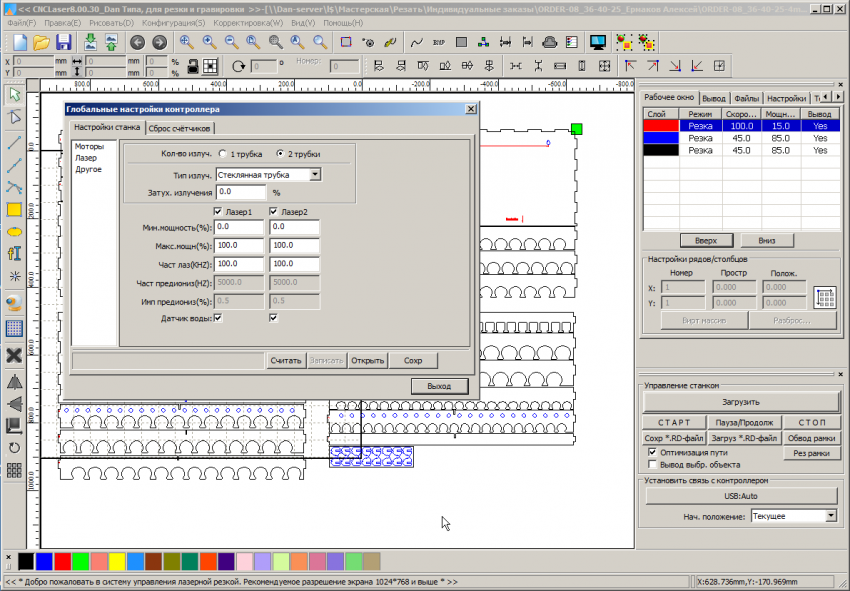The width and height of the screenshot is (850, 591).
Task: Select the '1 трубка' radio option
Action: click(222, 155)
